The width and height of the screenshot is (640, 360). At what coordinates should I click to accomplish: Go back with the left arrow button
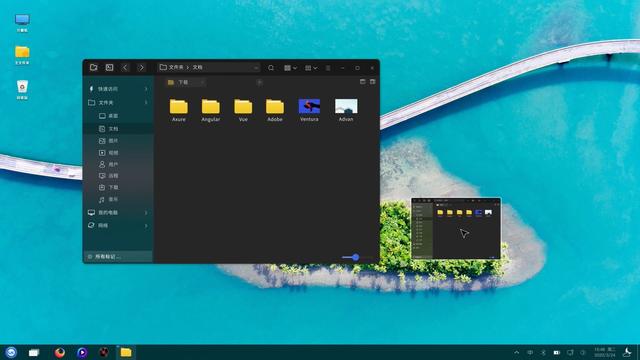coord(125,67)
